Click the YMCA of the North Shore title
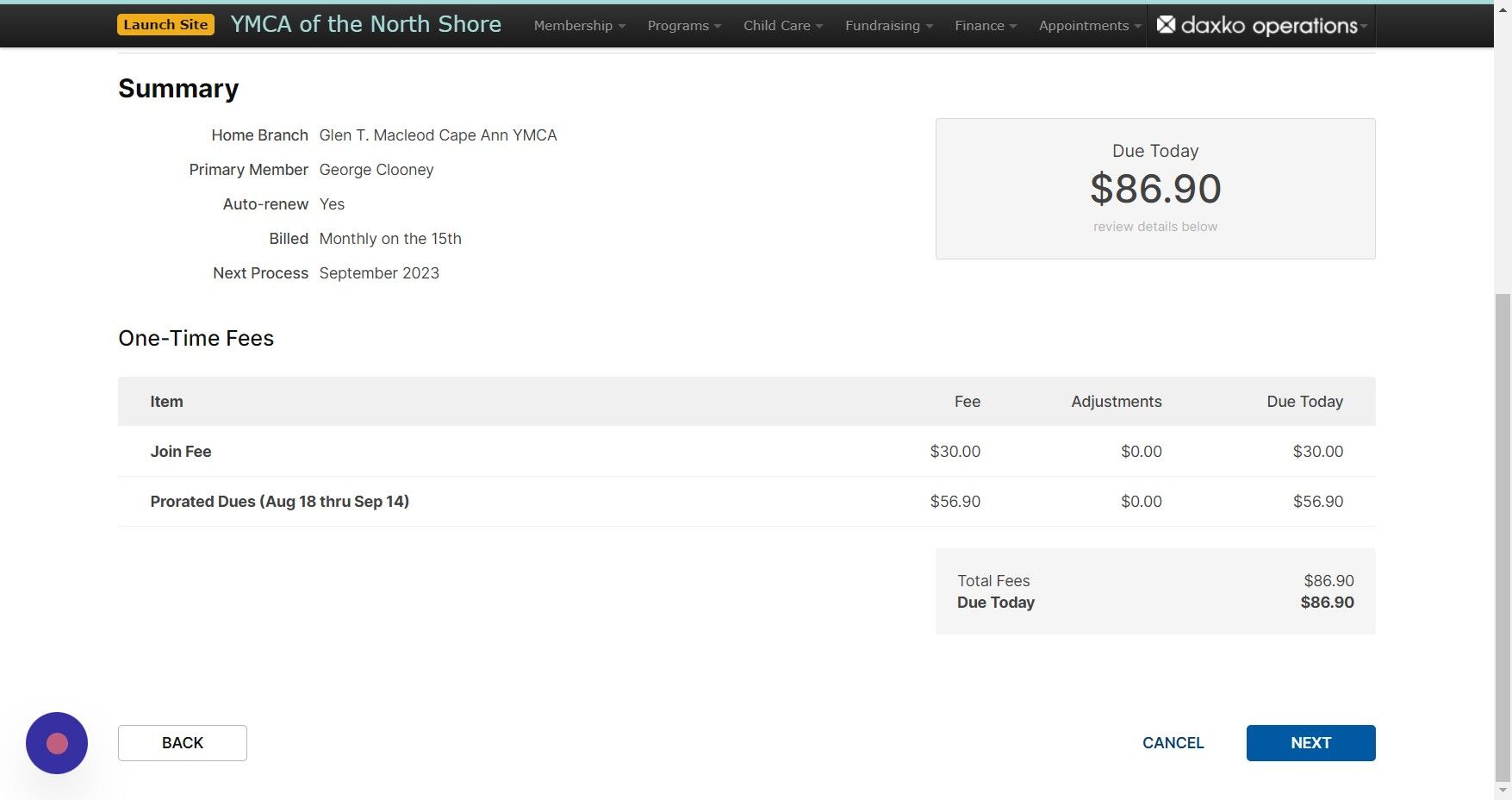 (365, 24)
